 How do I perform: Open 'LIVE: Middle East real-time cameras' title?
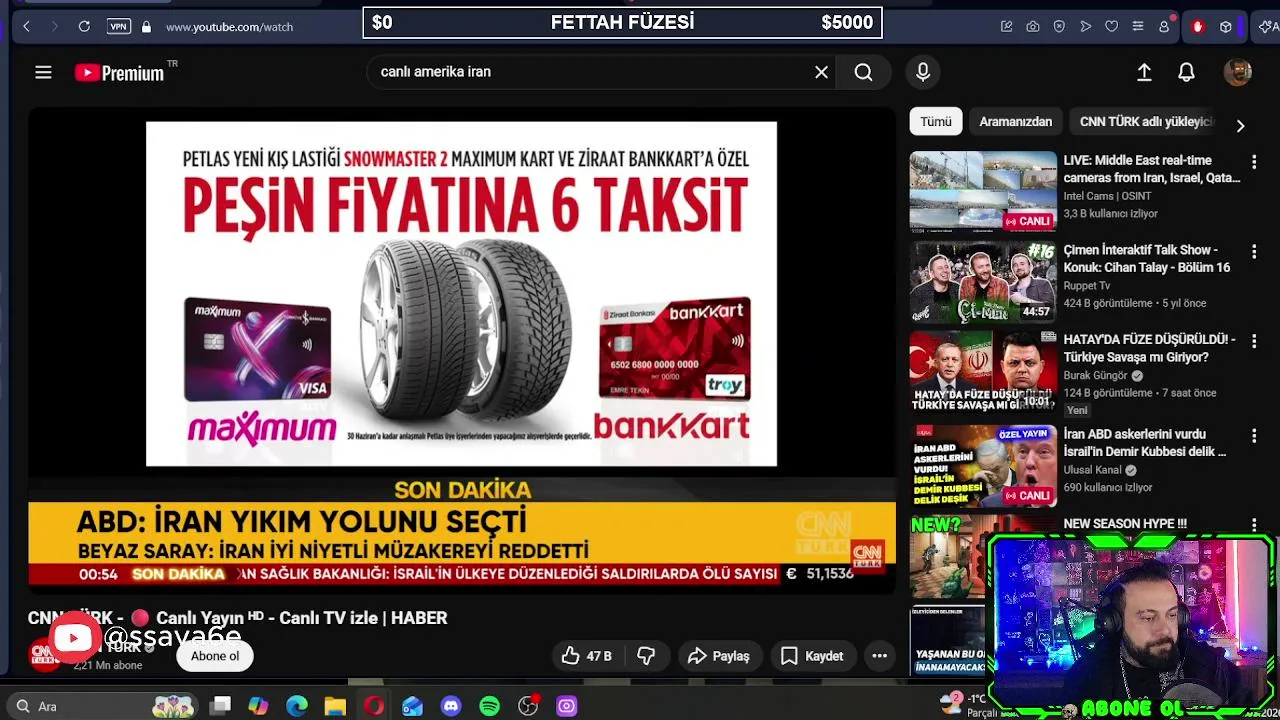pyautogui.click(x=1151, y=169)
